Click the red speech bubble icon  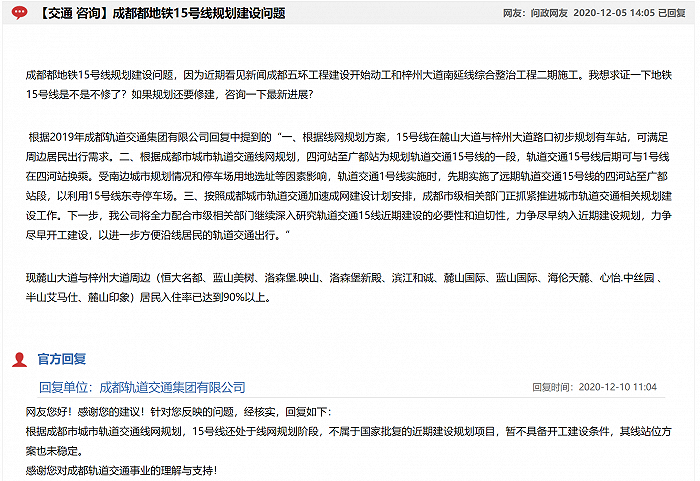coord(19,13)
